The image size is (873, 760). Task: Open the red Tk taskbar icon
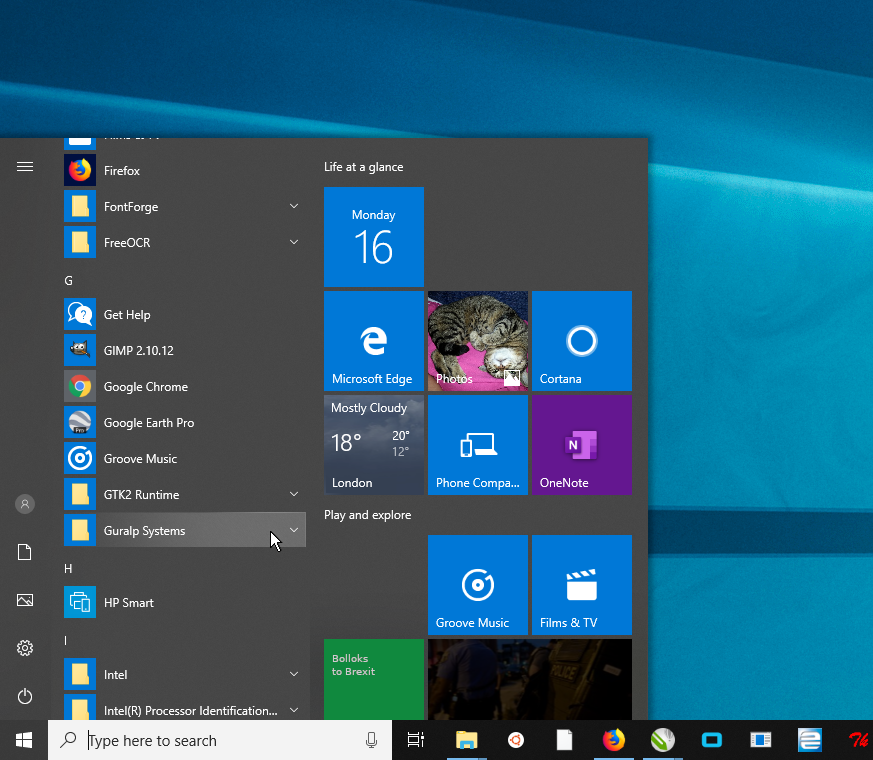pos(858,740)
